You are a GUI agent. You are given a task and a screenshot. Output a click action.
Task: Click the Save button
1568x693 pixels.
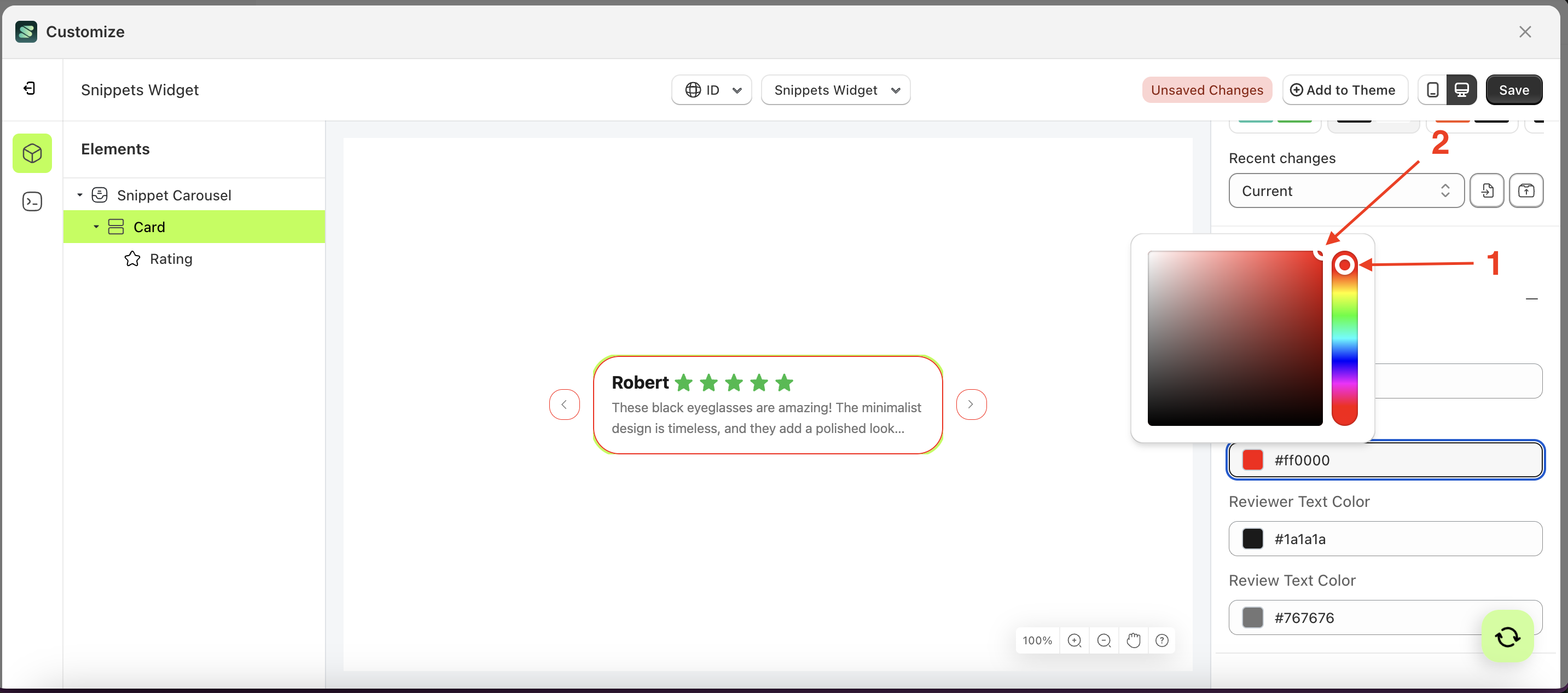tap(1514, 90)
